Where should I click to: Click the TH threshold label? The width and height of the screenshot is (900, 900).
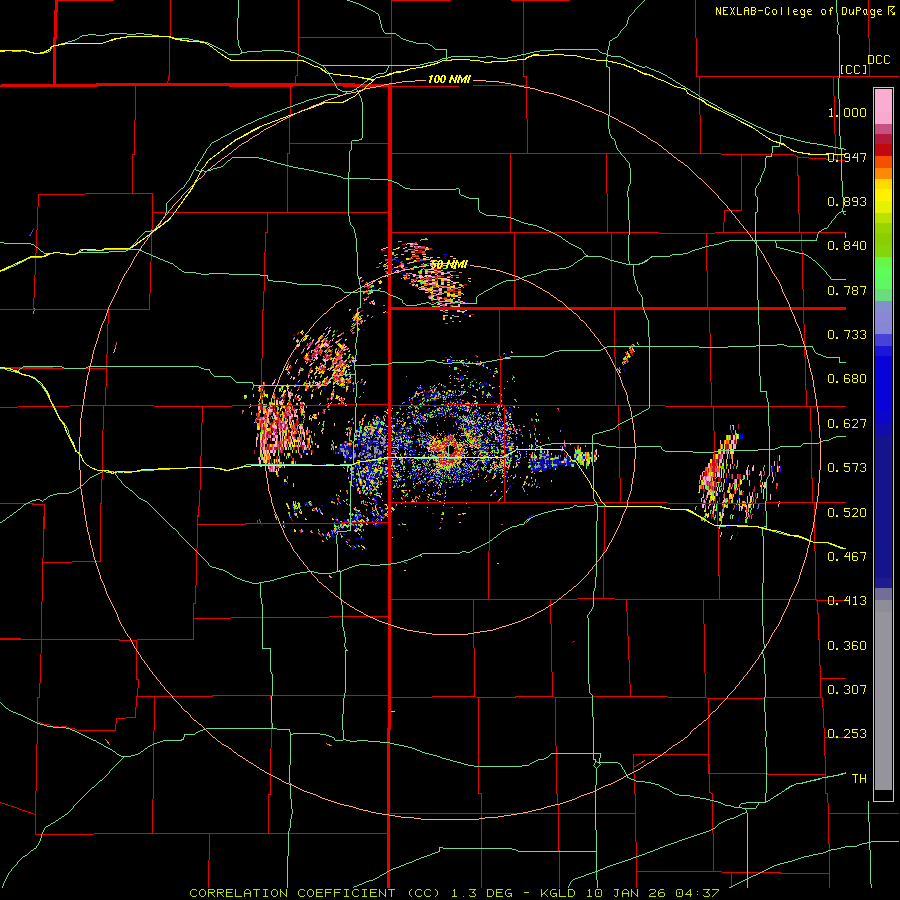859,778
